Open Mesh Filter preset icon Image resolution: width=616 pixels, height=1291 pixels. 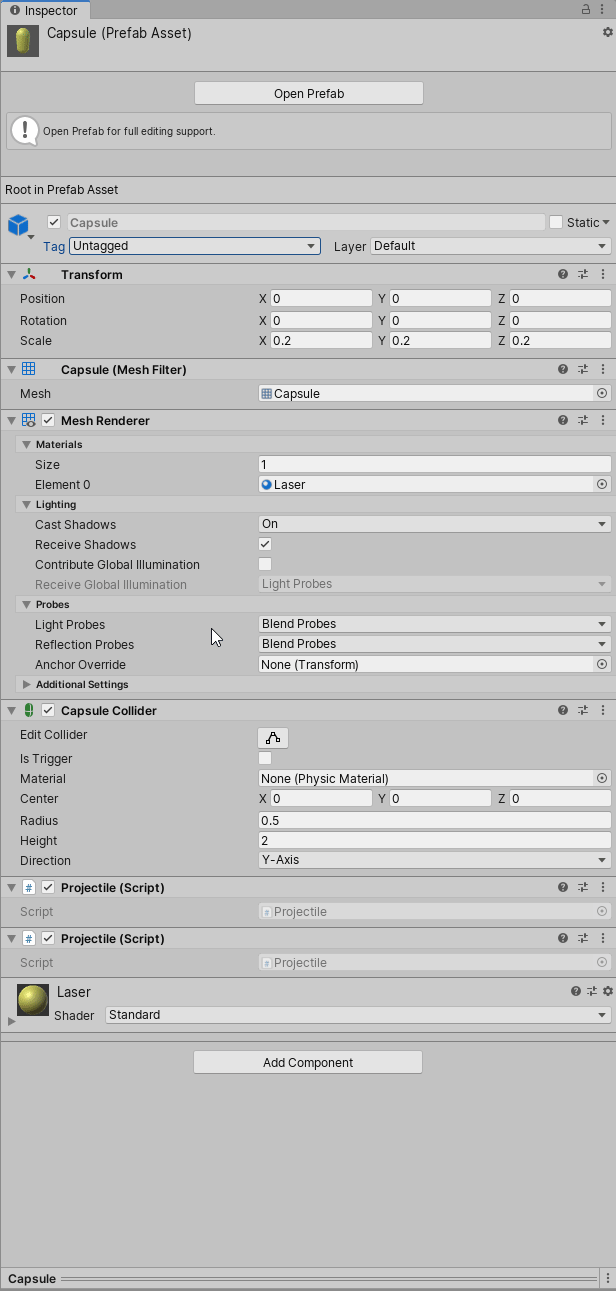click(583, 369)
